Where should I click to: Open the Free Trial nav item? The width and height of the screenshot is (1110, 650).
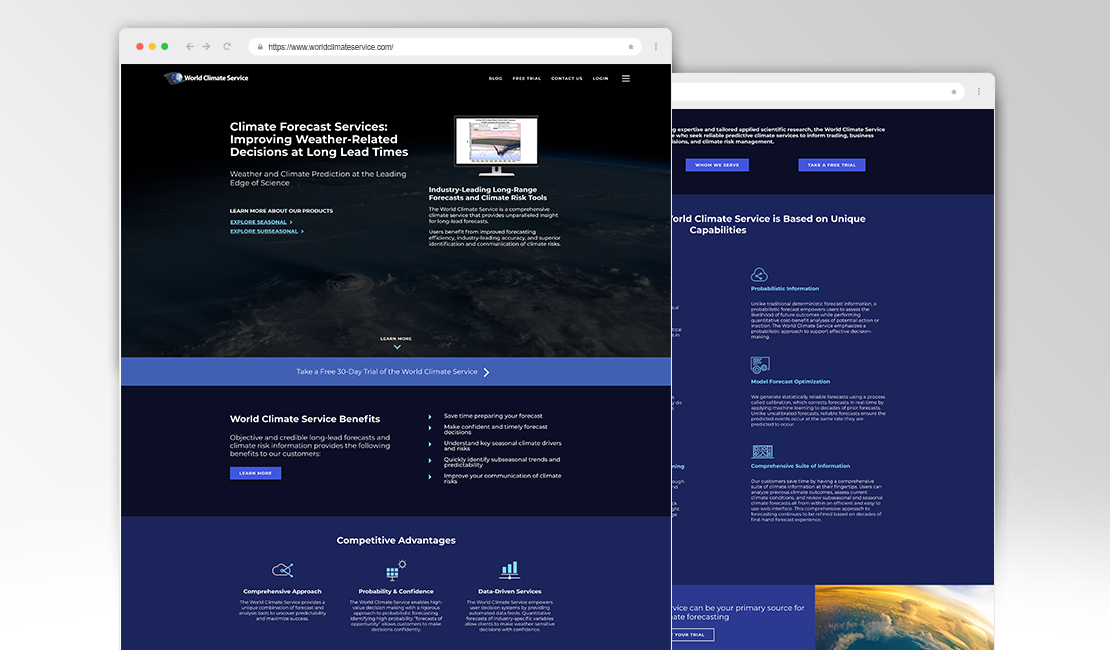click(527, 79)
